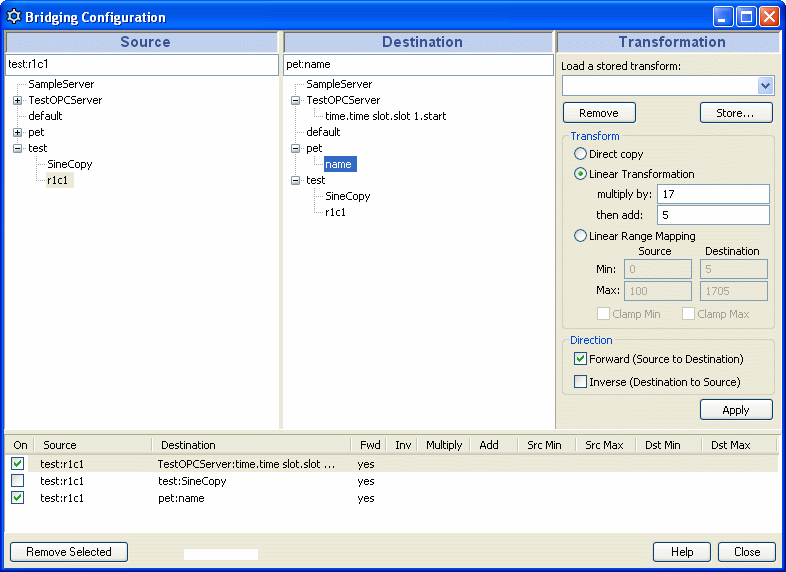
Task: Click the Destination panel header
Action: point(419,42)
